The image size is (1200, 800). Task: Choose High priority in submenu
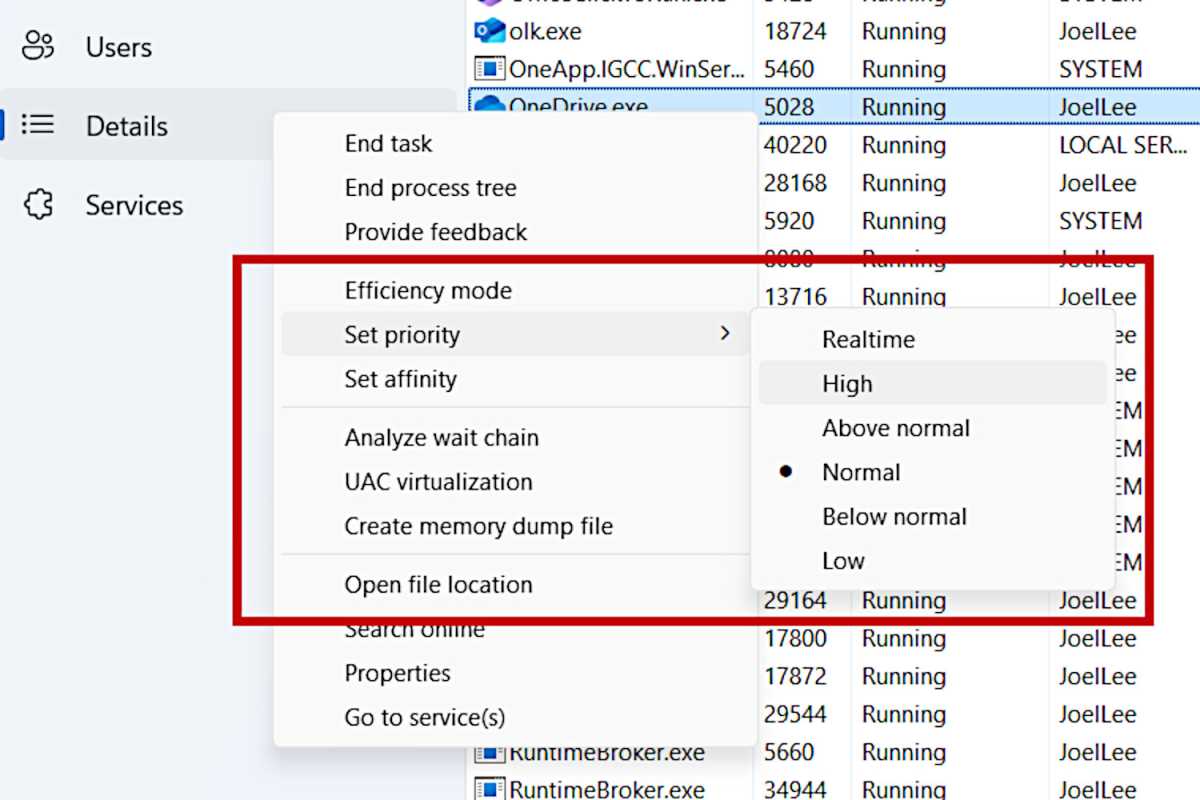click(847, 383)
